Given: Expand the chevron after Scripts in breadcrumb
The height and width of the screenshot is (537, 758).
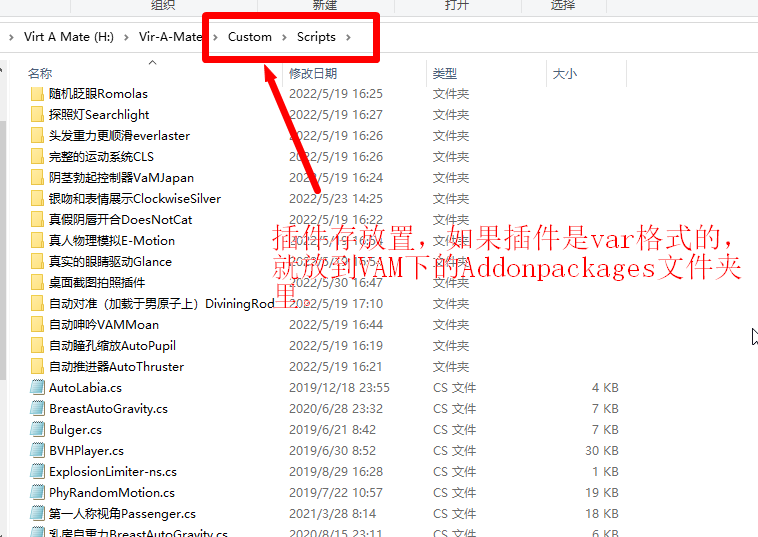Looking at the screenshot, I should click(348, 37).
